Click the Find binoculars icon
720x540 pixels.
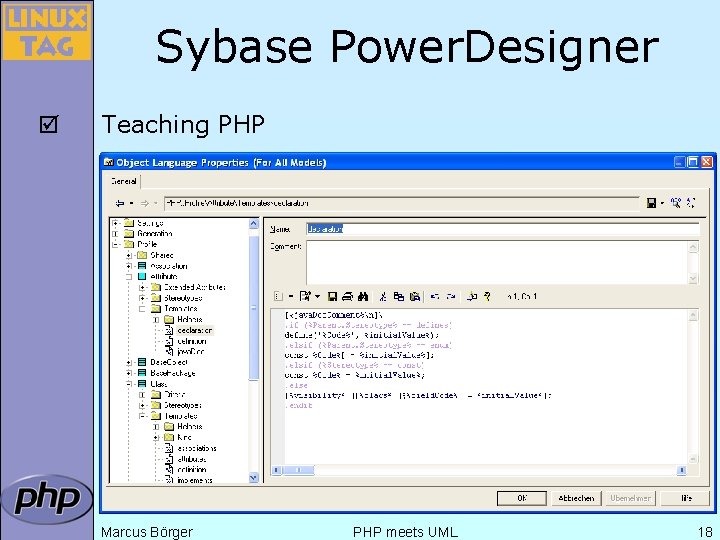(x=363, y=297)
